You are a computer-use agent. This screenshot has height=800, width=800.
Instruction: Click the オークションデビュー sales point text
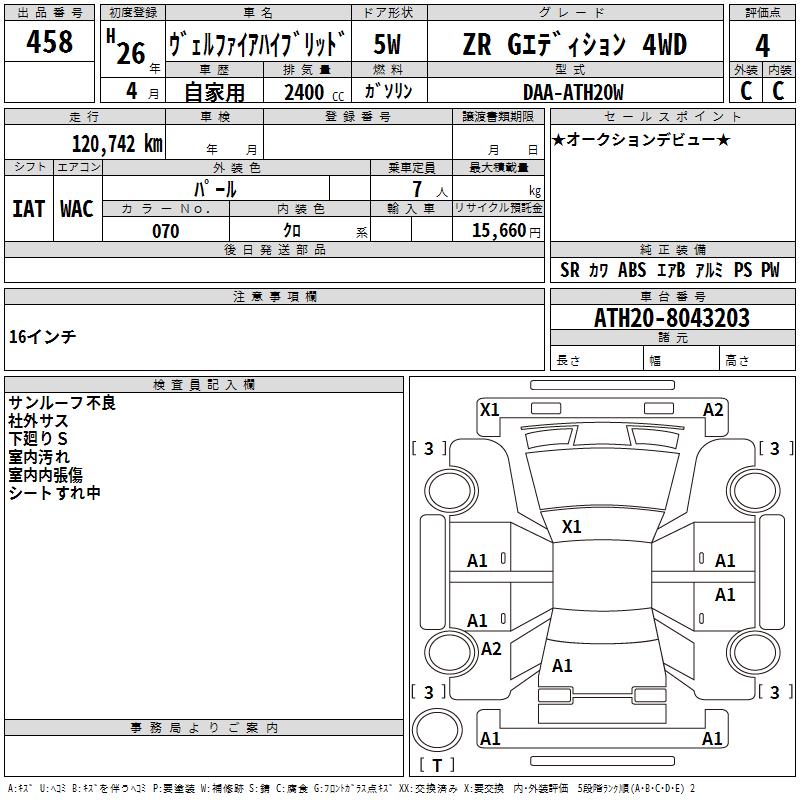point(641,139)
